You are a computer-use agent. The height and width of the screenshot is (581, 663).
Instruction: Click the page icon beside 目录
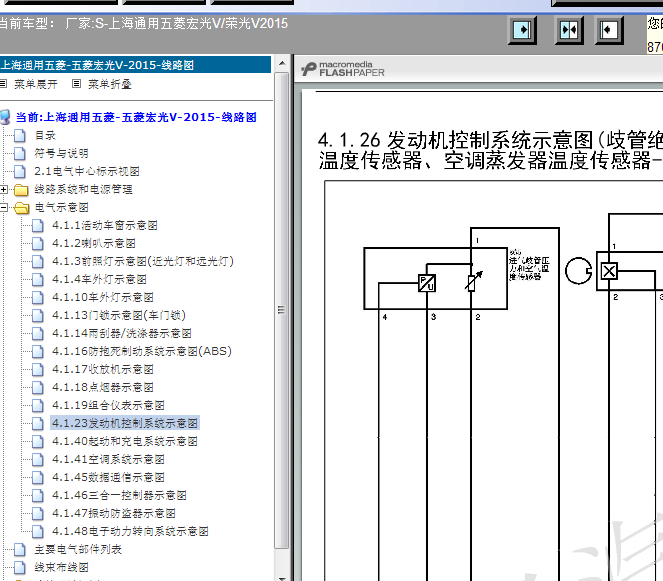[20, 135]
